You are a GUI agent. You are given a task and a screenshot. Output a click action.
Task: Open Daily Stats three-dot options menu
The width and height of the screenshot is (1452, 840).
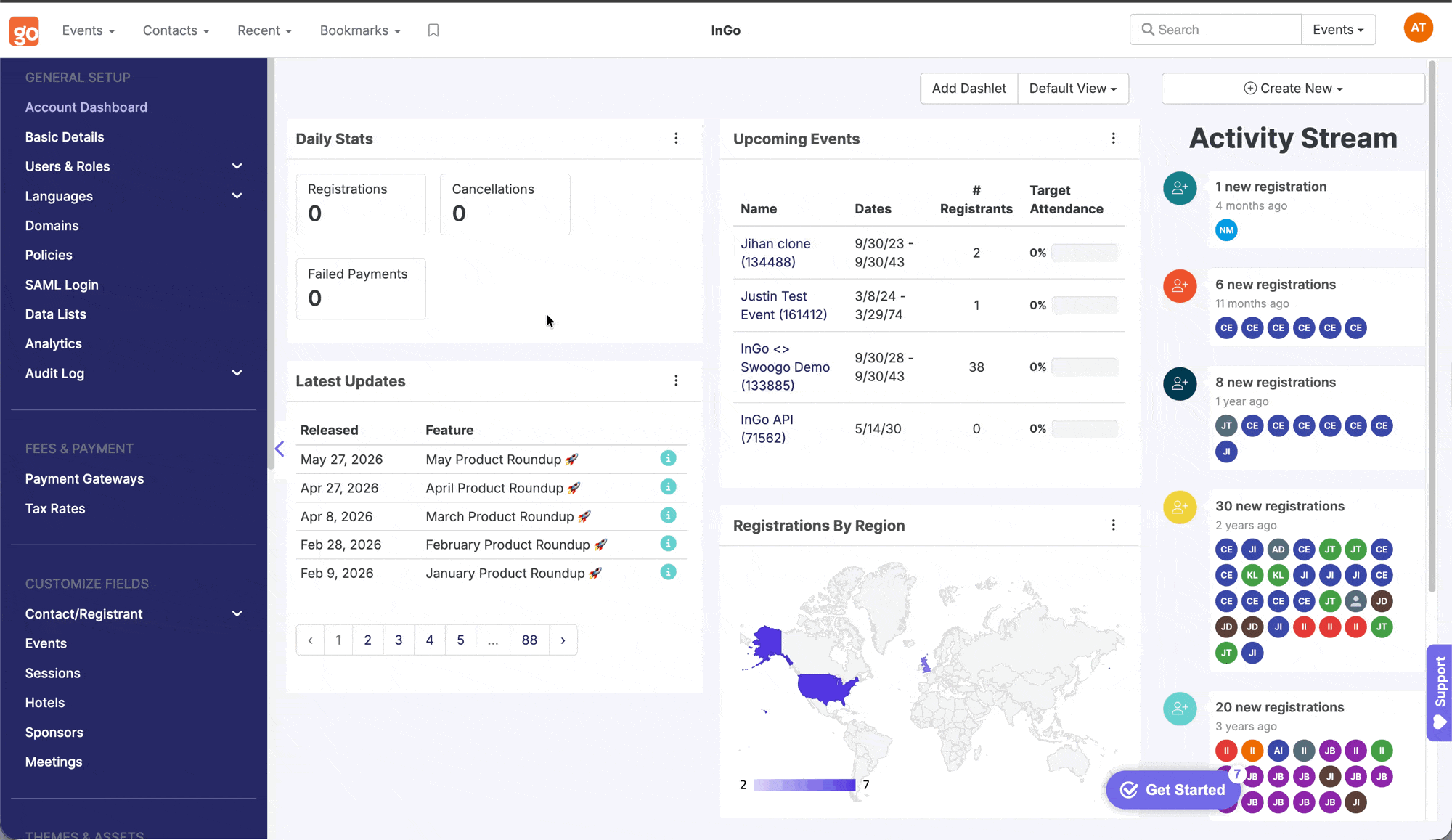tap(676, 139)
